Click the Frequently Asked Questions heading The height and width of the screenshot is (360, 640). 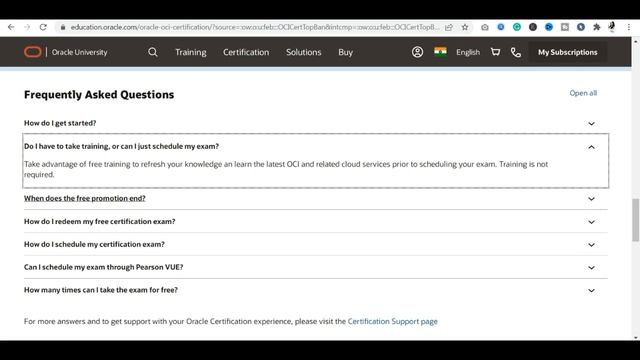[x=99, y=95]
